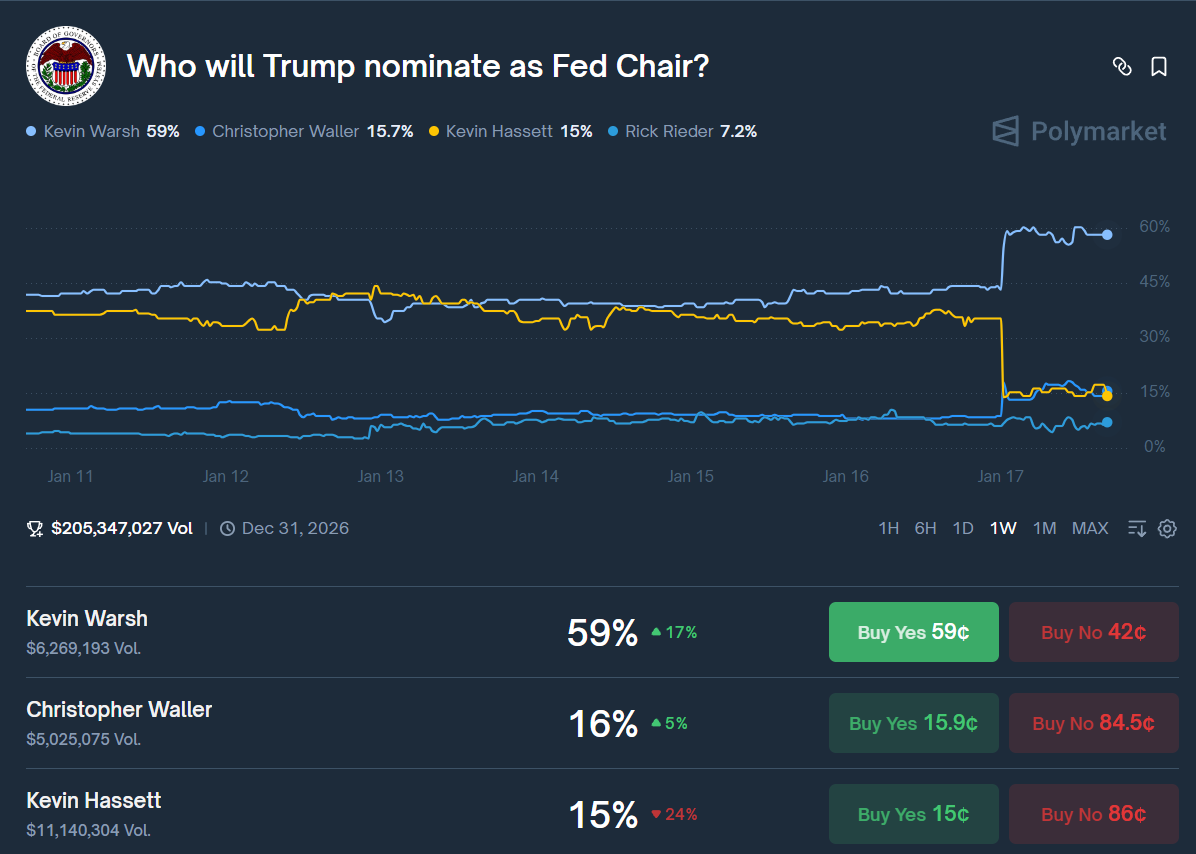1196x854 pixels.
Task: Buy No on Kevin Hassett at 86¢
Action: point(1093,814)
